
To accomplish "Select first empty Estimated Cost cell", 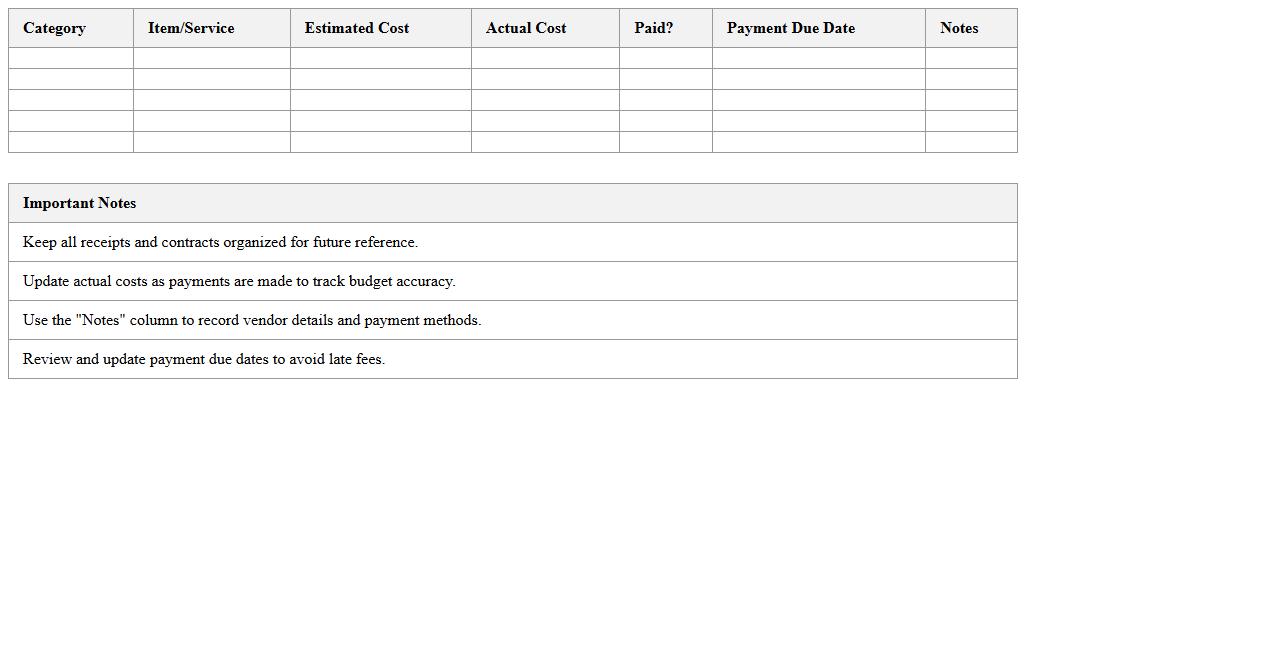I will 381,58.
